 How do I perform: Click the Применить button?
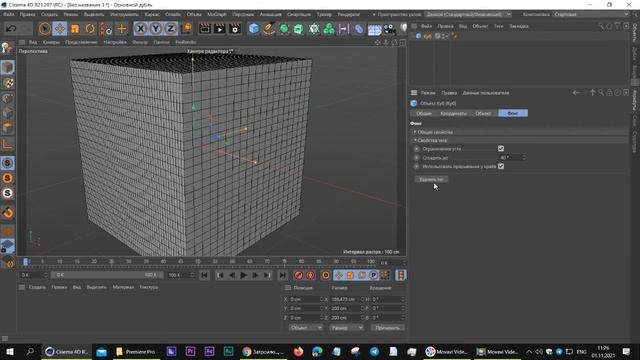387,328
